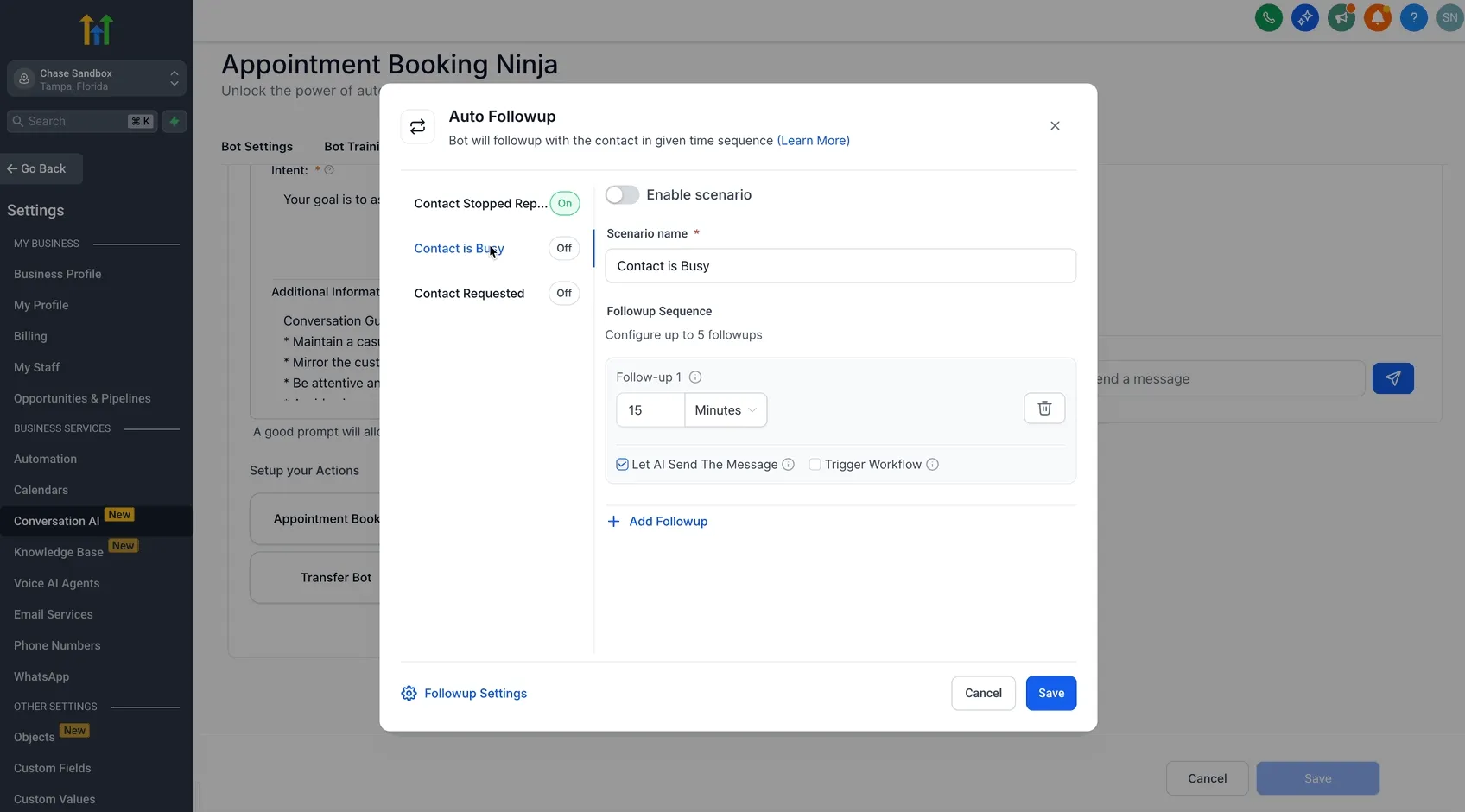Screen dimensions: 1465x812
Task: Open the blue sparkle AI assistant icon
Action: point(1304,17)
